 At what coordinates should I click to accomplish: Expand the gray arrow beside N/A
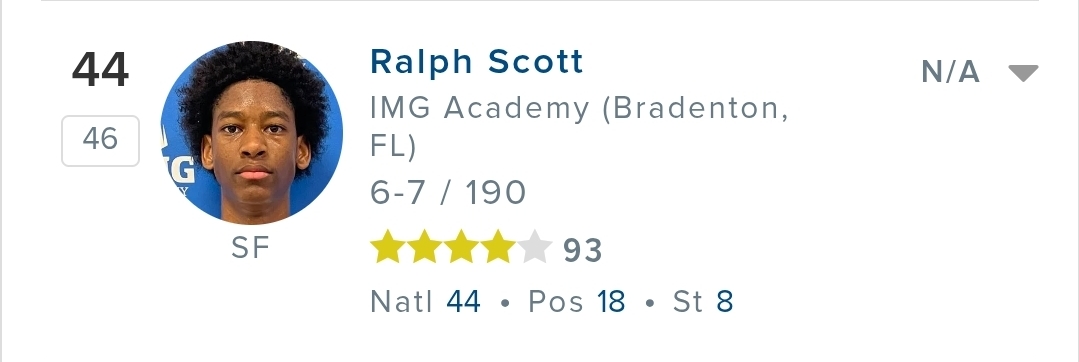click(x=1023, y=72)
